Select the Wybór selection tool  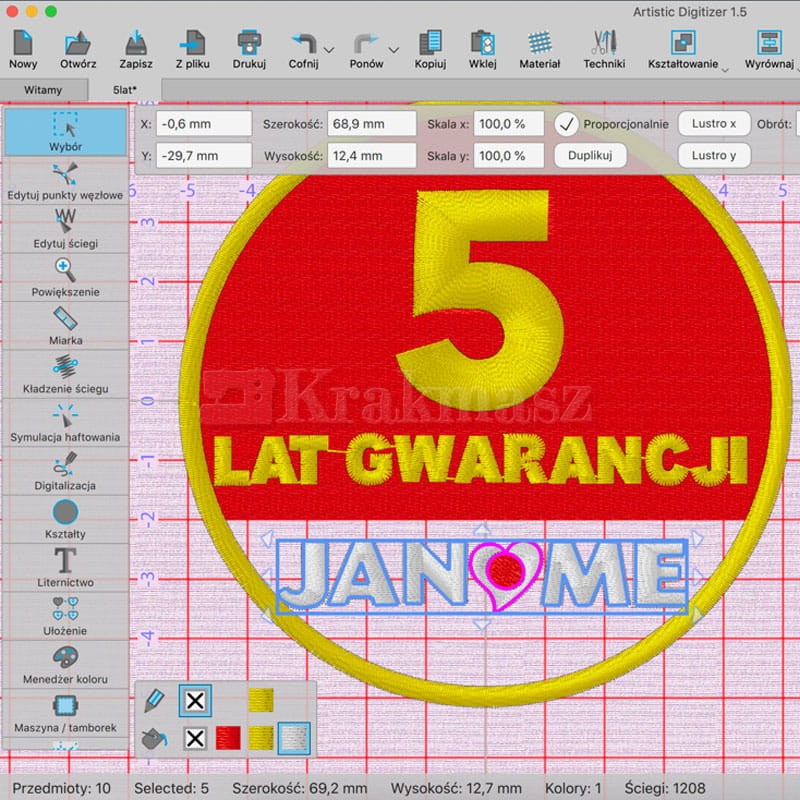click(x=65, y=132)
